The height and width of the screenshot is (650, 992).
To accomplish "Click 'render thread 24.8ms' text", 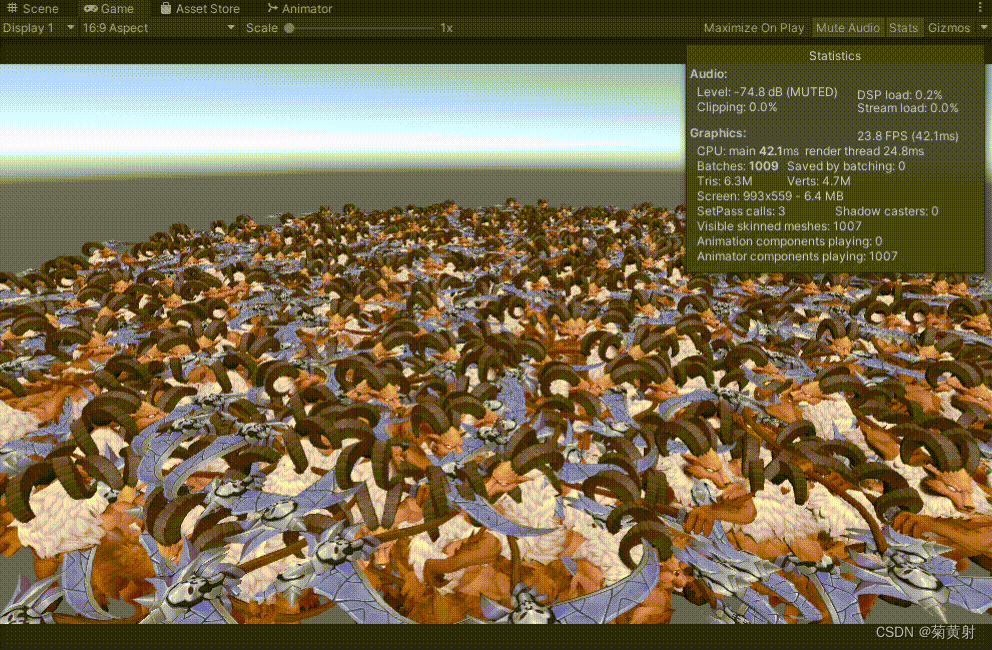I will click(864, 151).
